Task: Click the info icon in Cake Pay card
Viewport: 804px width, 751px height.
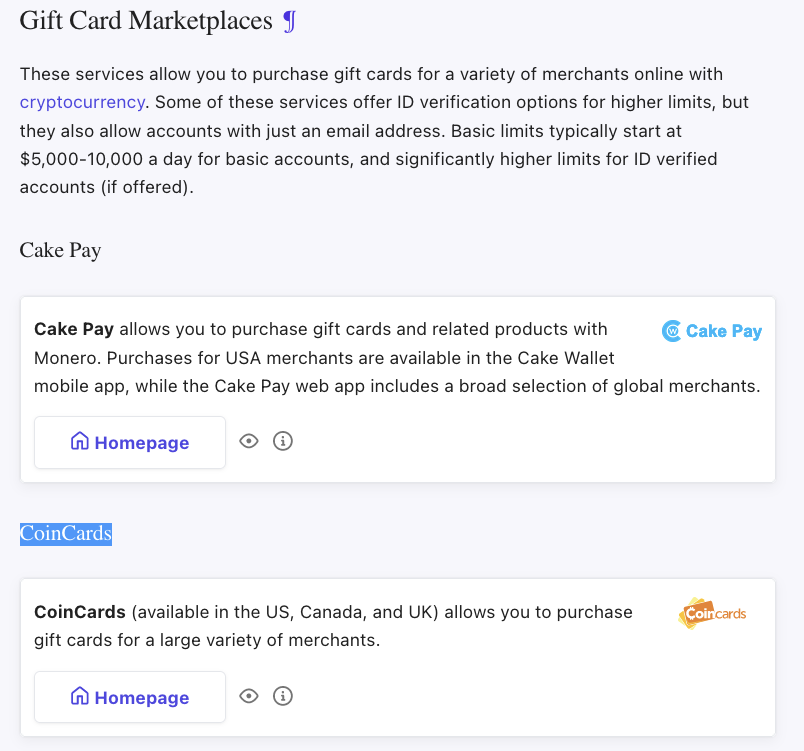Action: coord(283,441)
